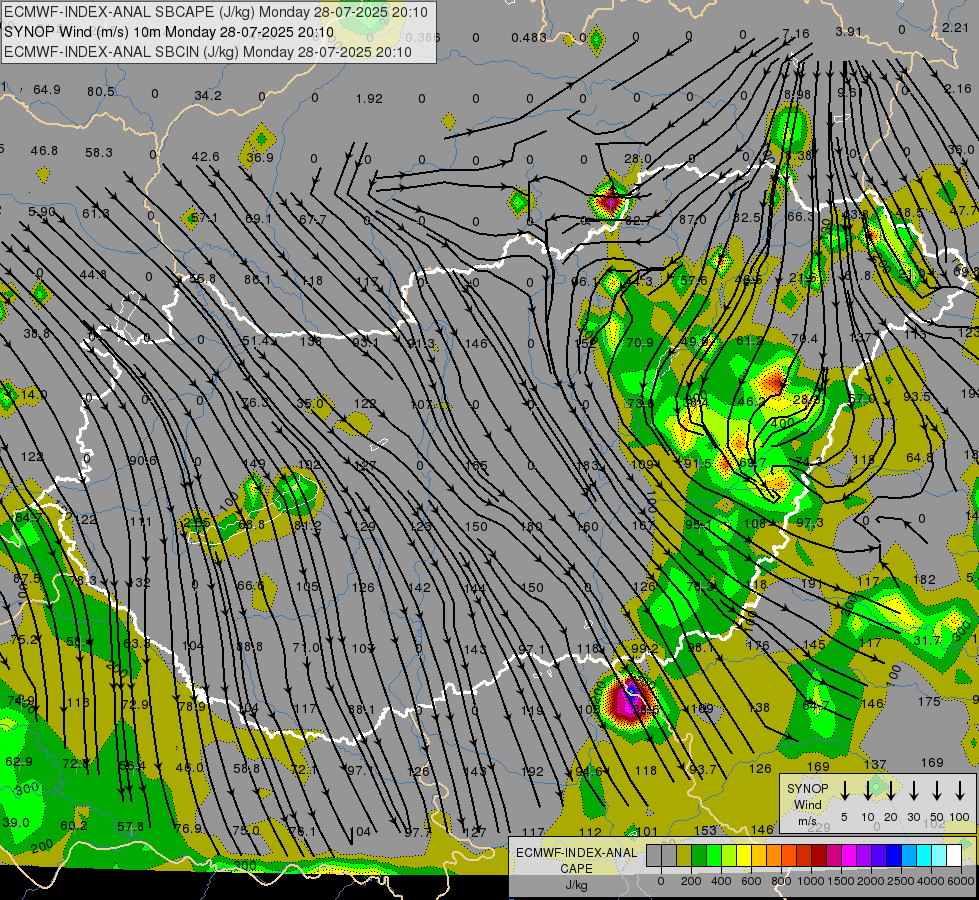Pick the lime yellow-green swatch in CAPE legend
979x900 pixels.
tap(729, 855)
